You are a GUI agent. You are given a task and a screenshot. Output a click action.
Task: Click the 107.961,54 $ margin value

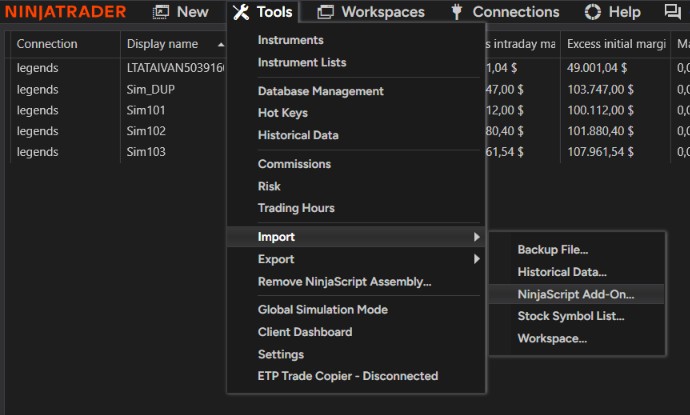pos(600,152)
